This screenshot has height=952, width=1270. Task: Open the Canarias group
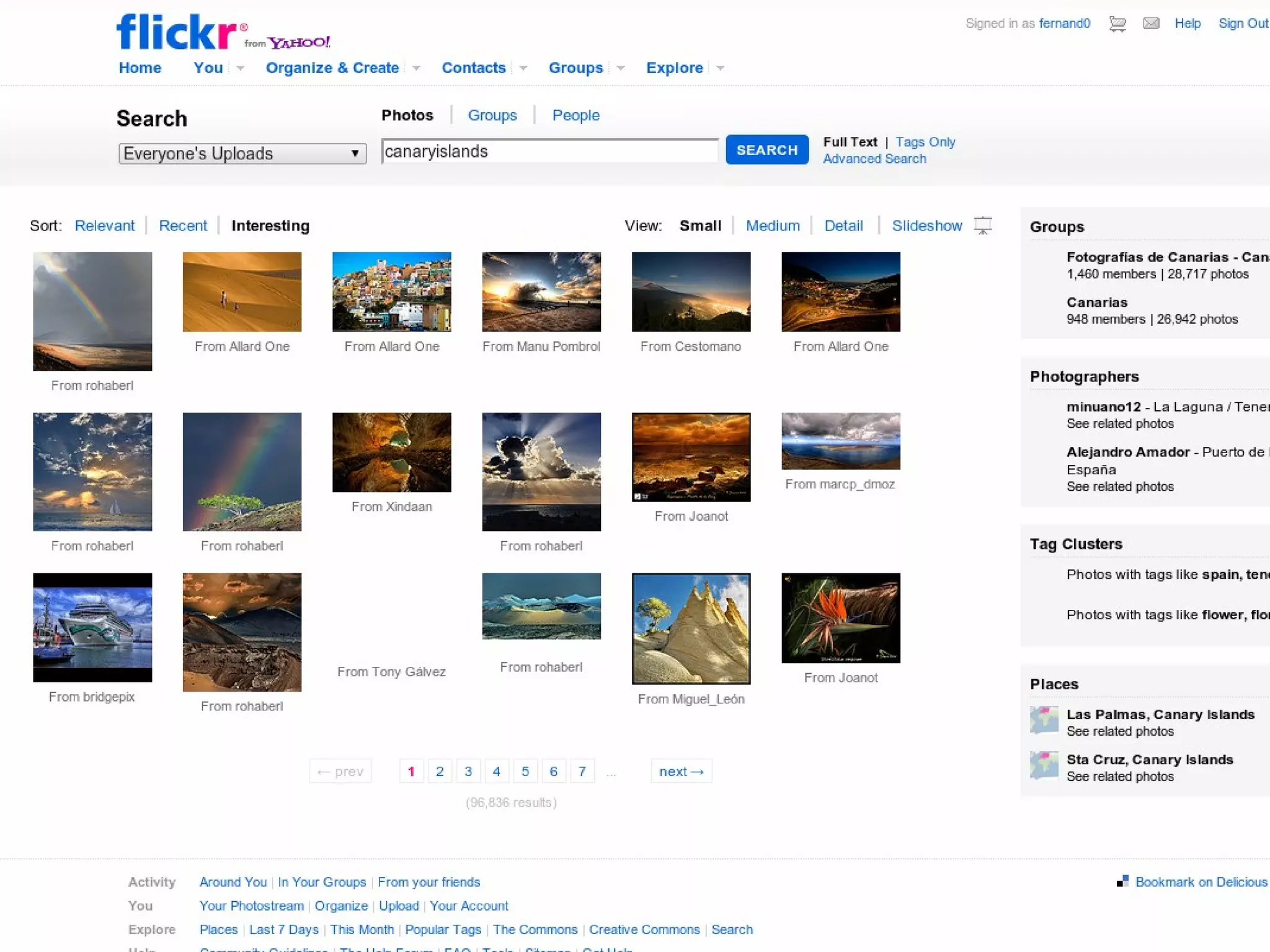coord(1097,302)
